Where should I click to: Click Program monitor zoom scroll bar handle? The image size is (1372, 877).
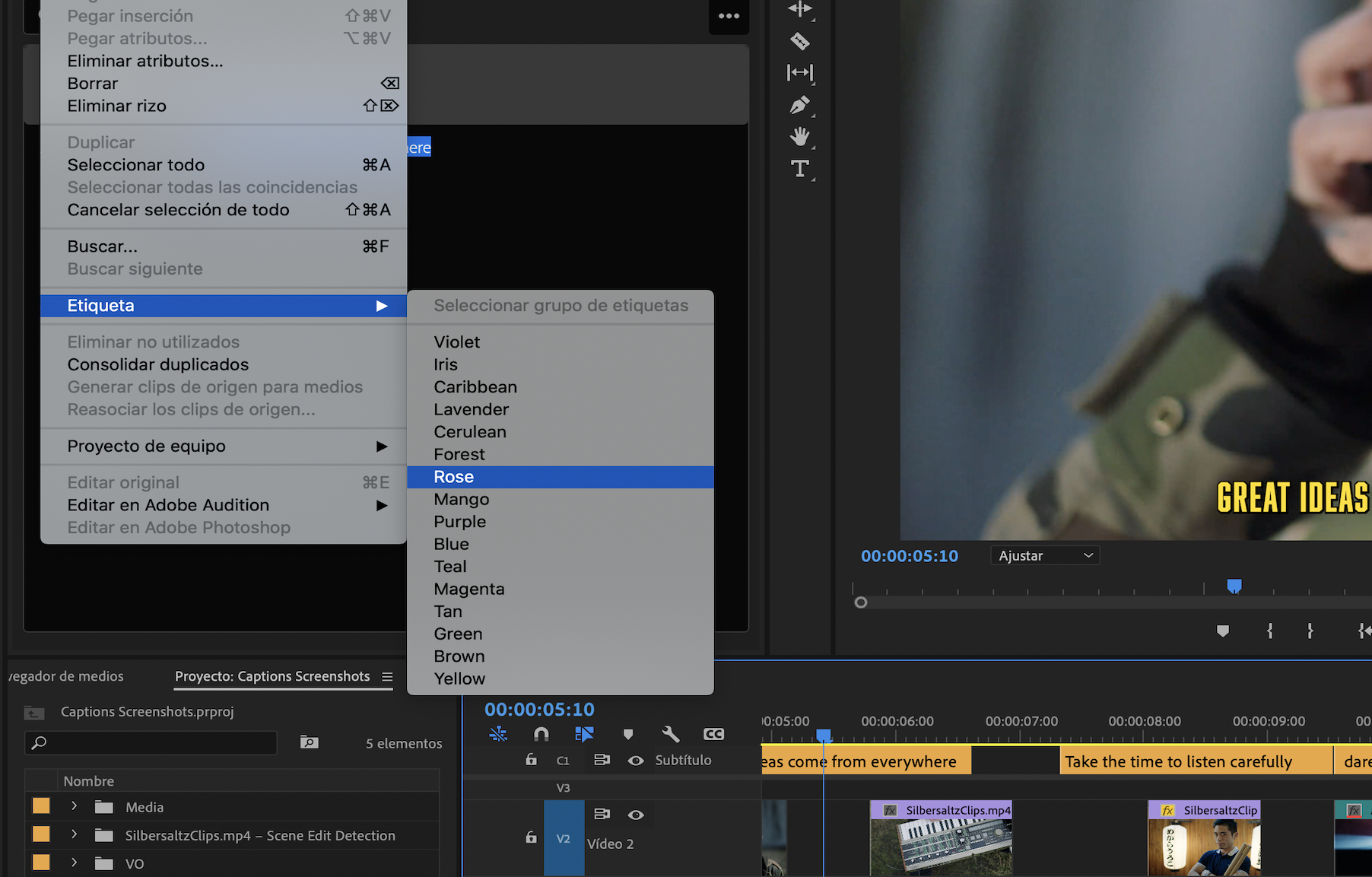[x=861, y=602]
